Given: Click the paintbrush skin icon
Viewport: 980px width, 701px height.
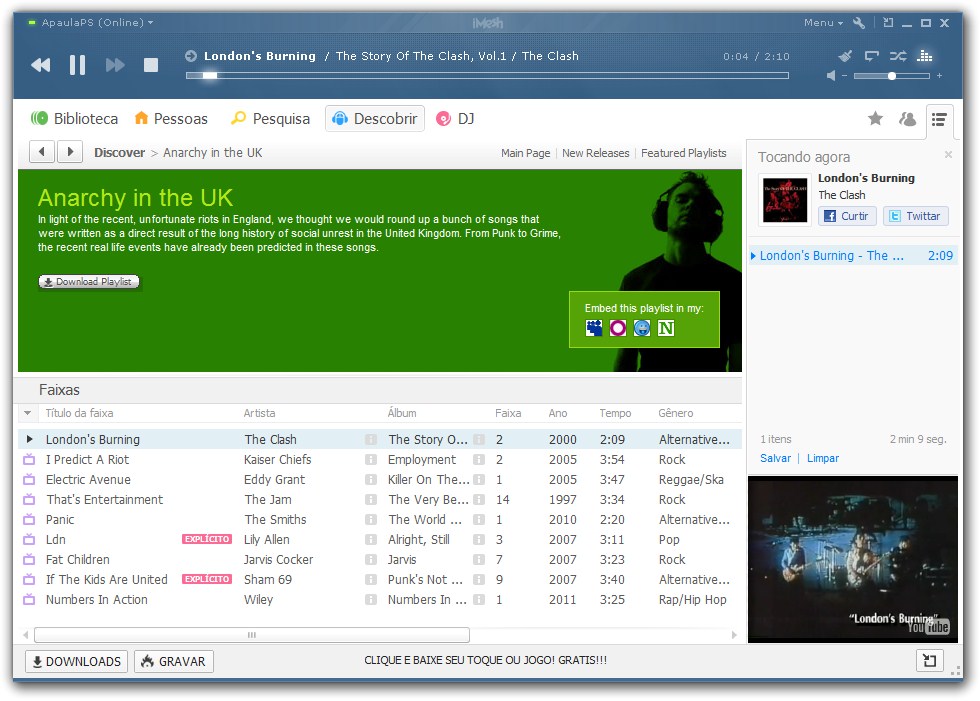Looking at the screenshot, I should [x=845, y=56].
